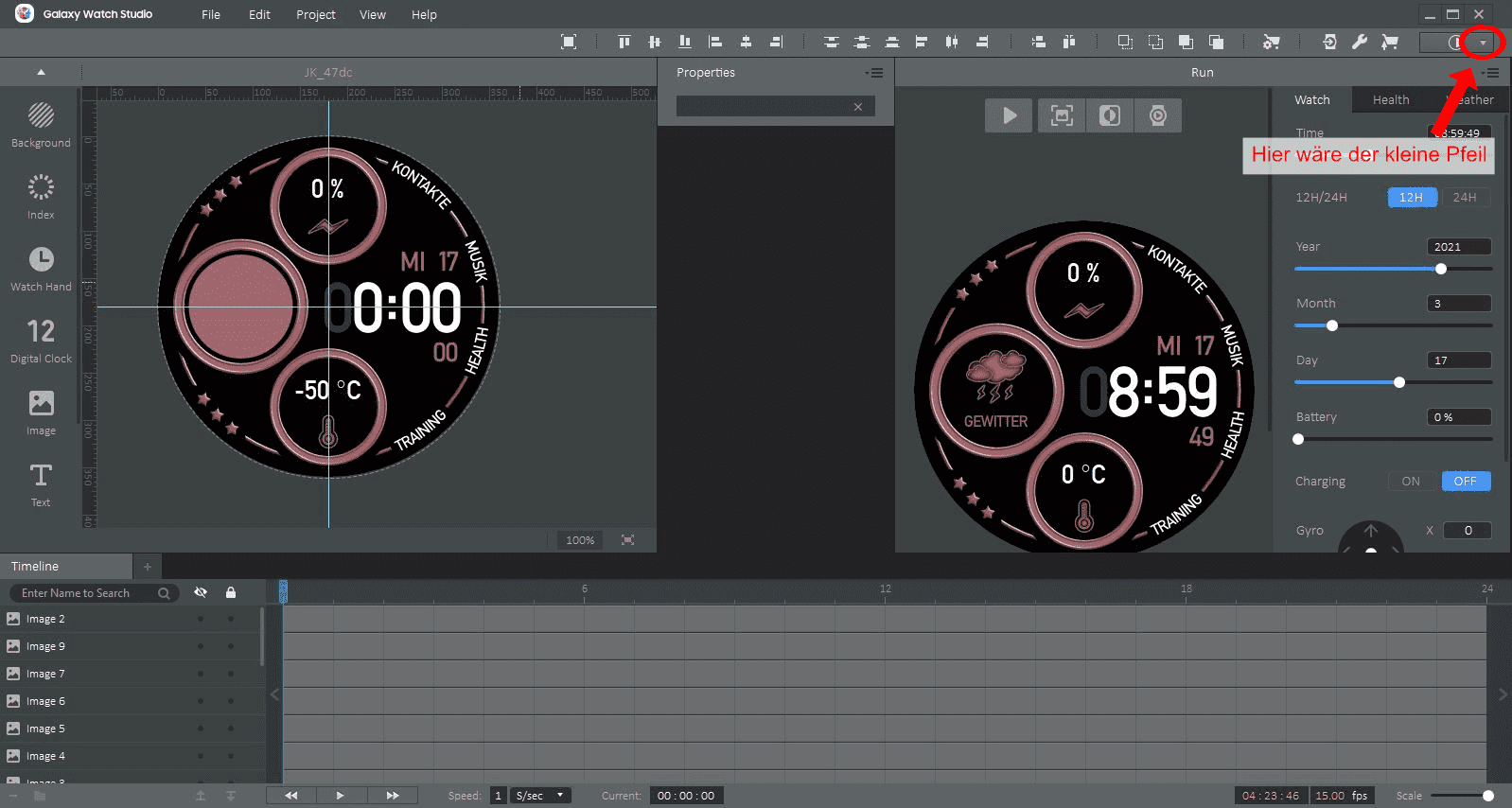1512x808 pixels.
Task: Adjust the Month slider handle
Action: click(x=1332, y=325)
